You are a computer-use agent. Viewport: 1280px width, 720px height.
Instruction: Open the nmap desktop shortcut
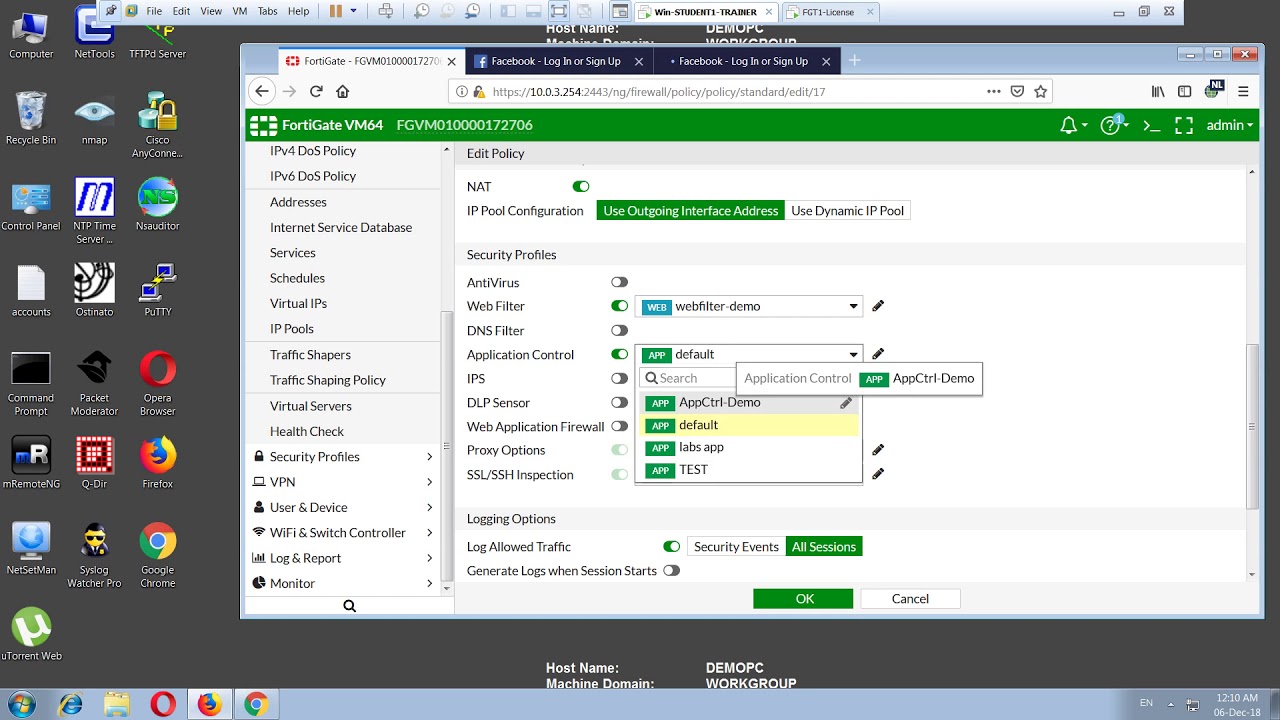coord(94,120)
